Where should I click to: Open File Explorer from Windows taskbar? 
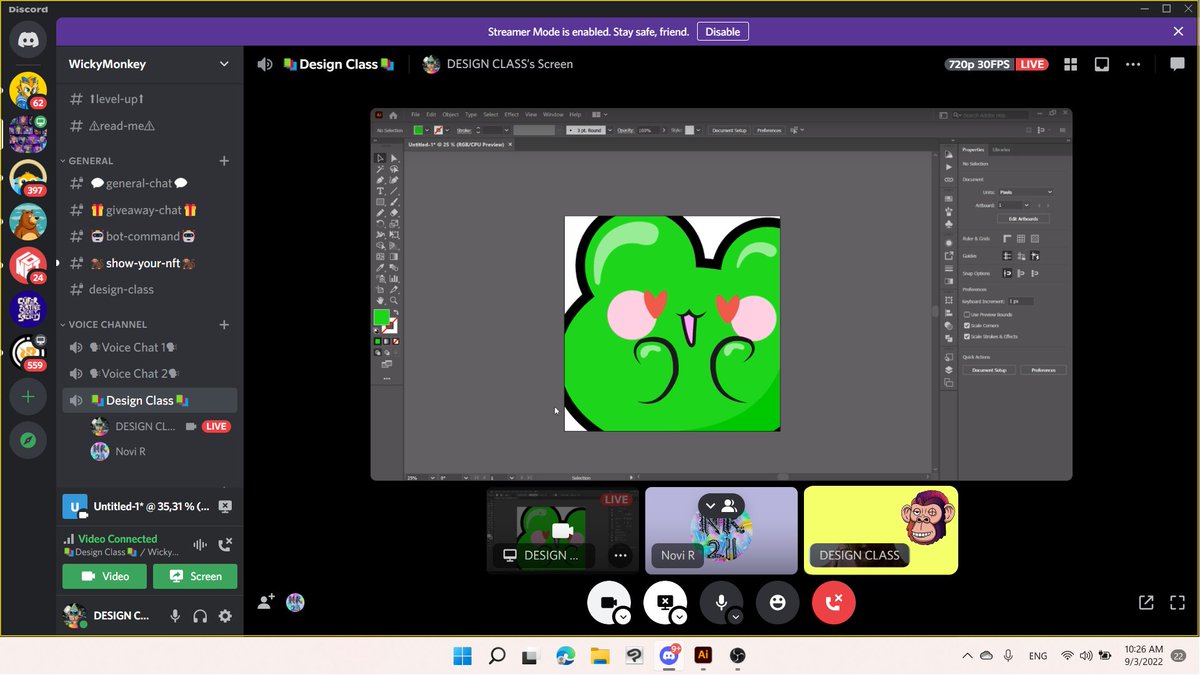tap(599, 655)
